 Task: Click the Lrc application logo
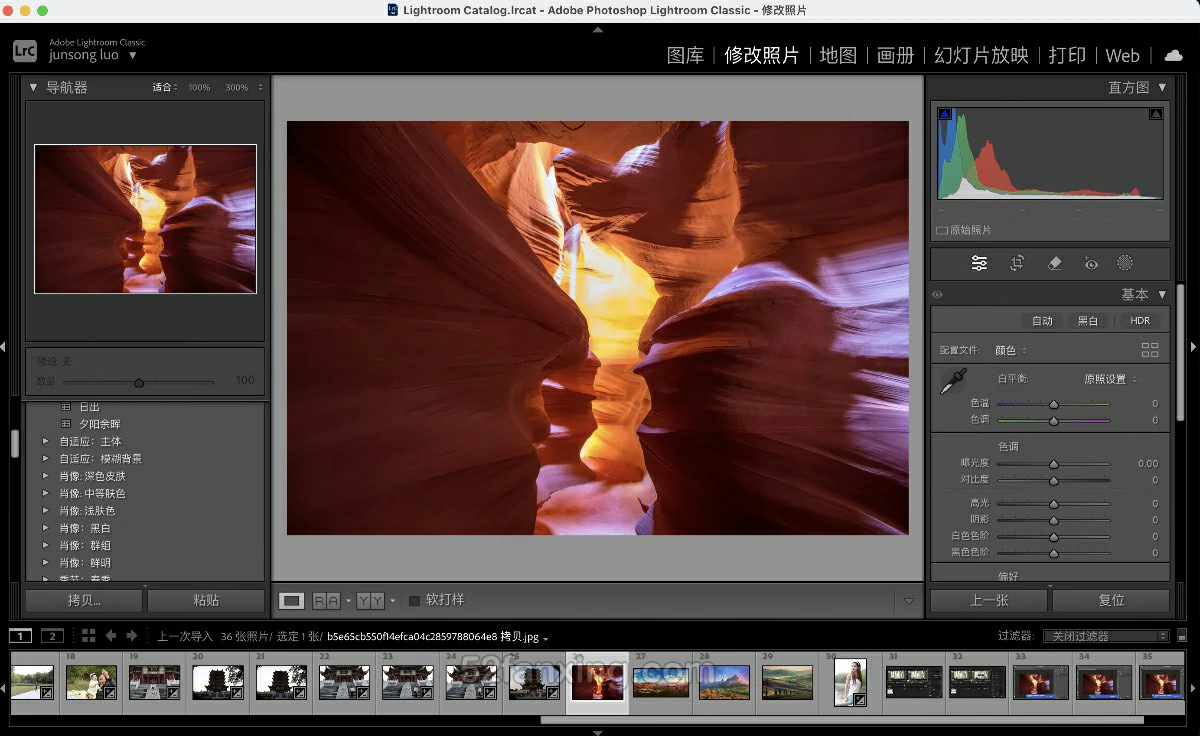click(x=26, y=50)
